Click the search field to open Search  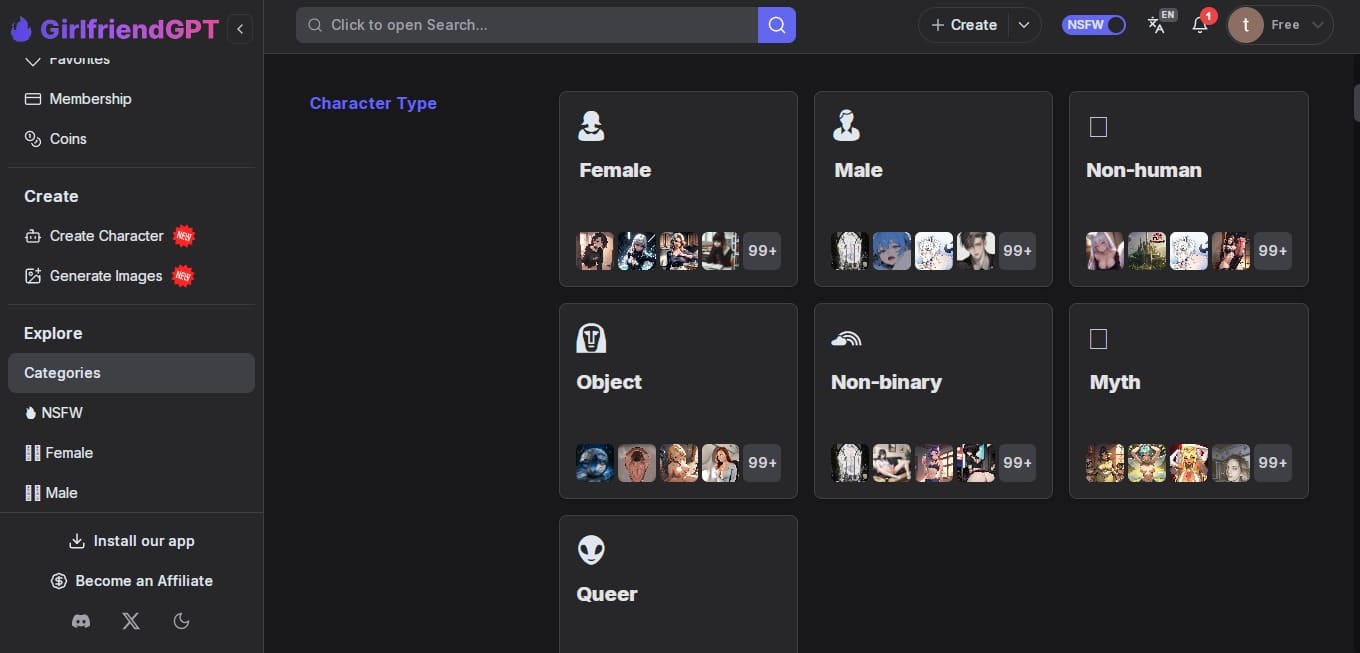coord(527,25)
